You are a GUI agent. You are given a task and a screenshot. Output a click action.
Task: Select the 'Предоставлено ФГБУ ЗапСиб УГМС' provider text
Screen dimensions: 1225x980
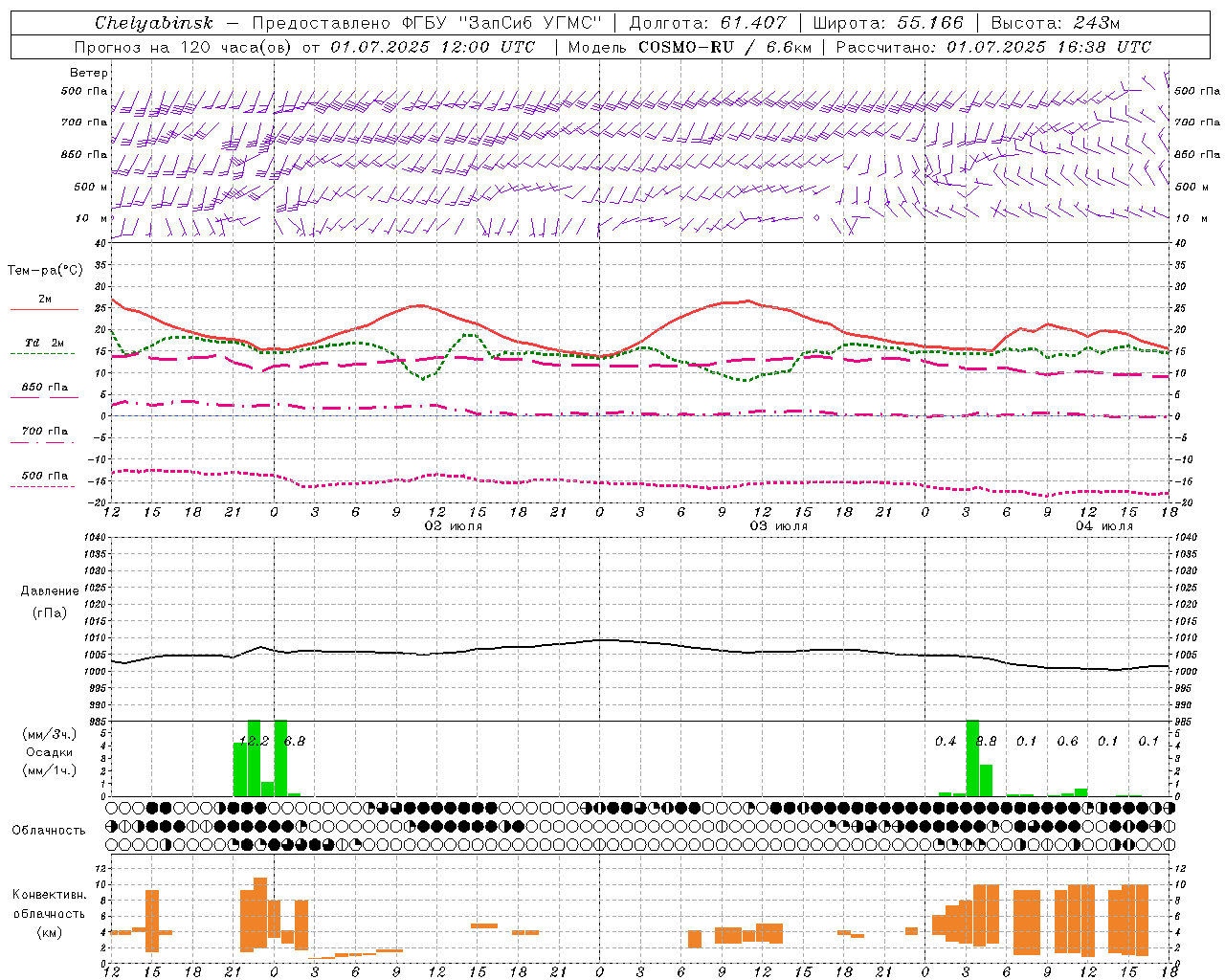coord(426,23)
